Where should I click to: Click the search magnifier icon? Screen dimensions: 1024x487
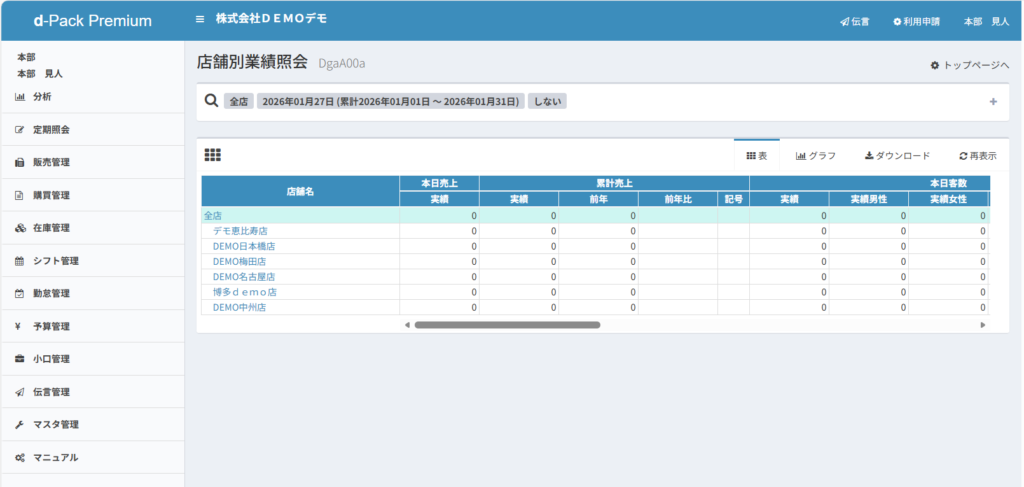tap(211, 100)
